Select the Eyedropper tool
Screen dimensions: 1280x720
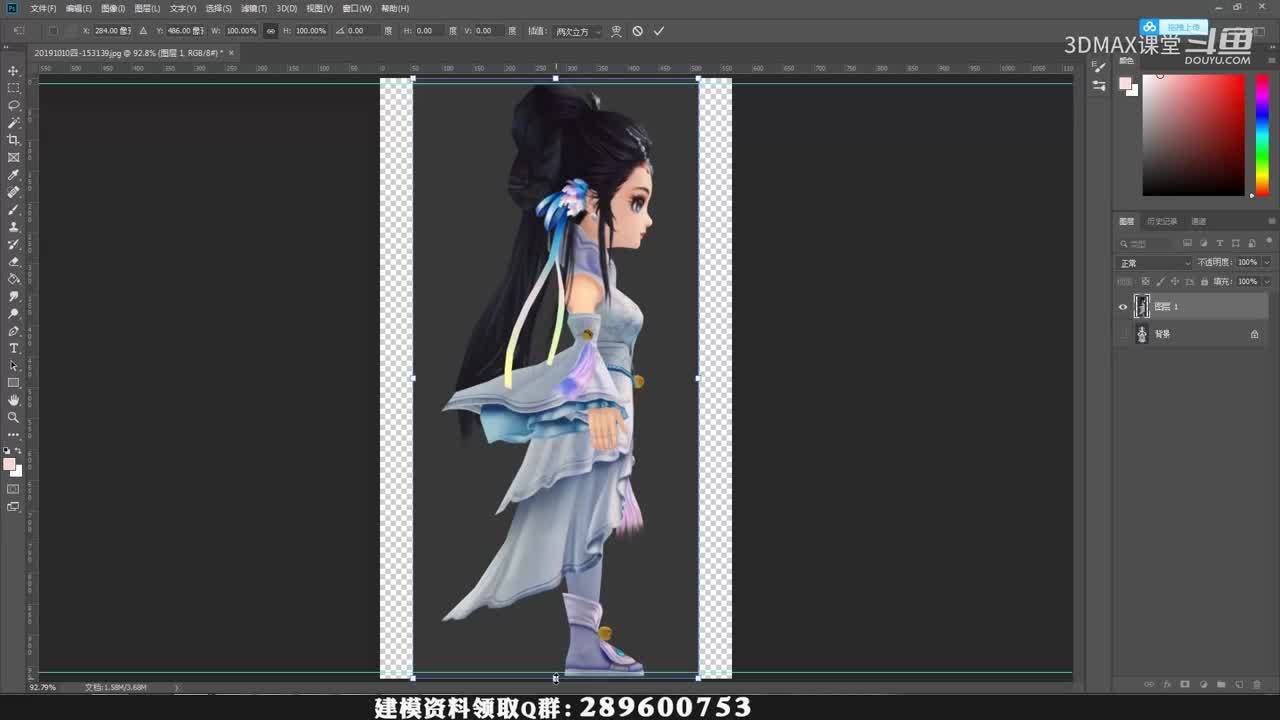(13, 175)
